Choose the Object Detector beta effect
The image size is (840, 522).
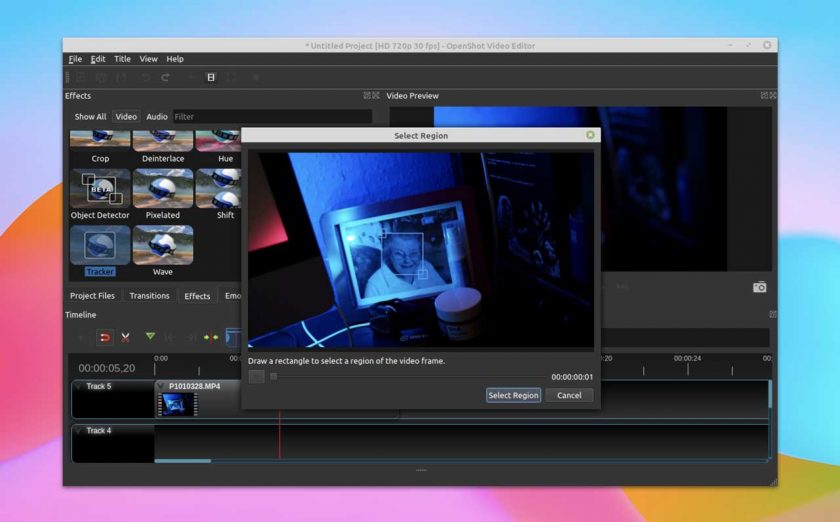(100, 189)
